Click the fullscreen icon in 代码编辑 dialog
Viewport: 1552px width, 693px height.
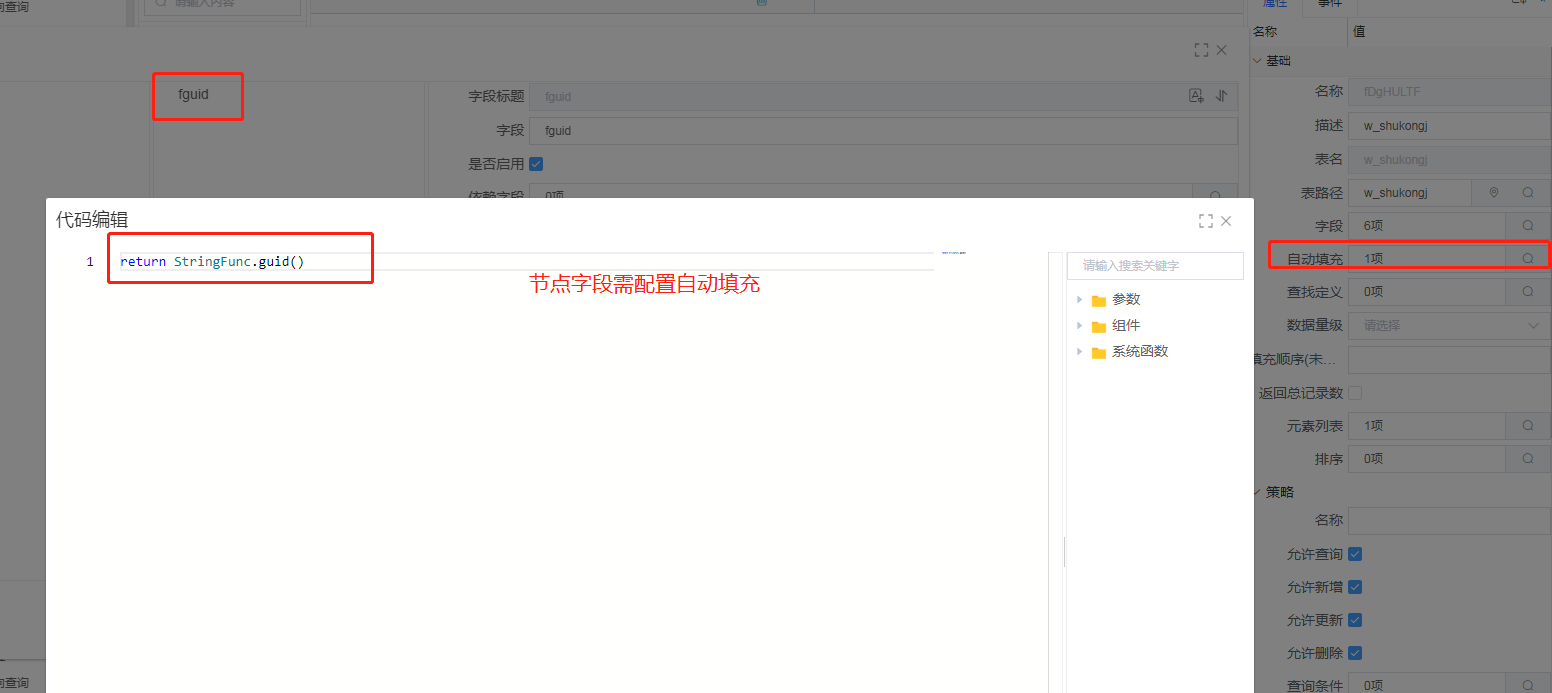(1205, 220)
